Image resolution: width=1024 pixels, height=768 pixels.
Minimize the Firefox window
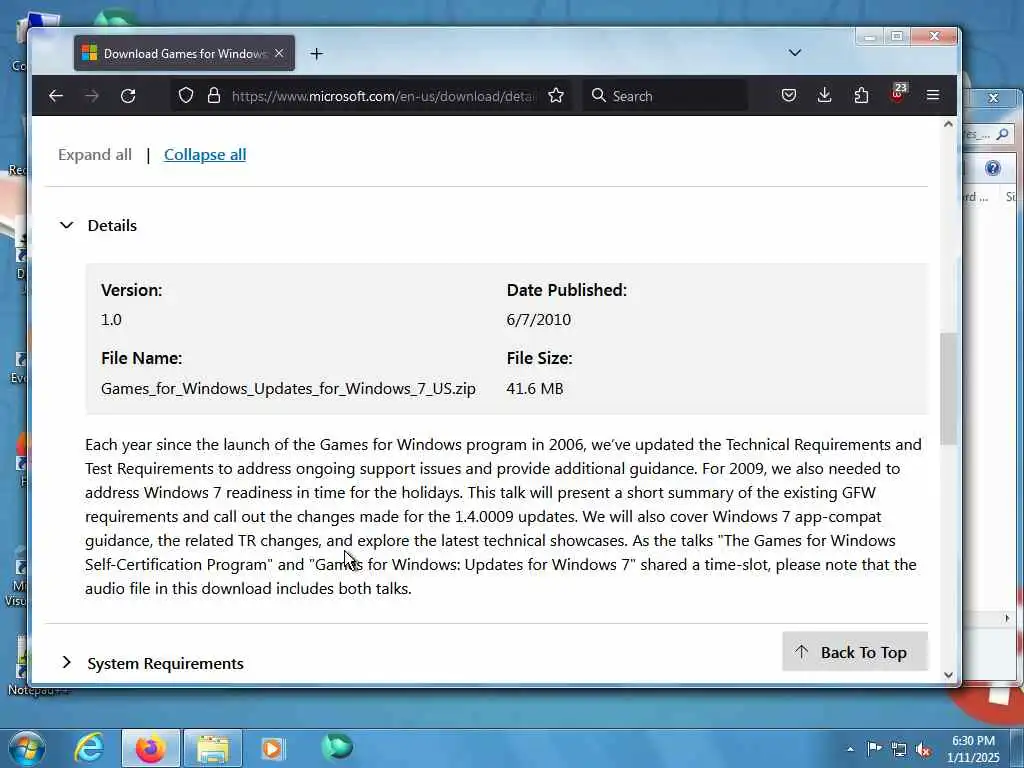[x=869, y=37]
